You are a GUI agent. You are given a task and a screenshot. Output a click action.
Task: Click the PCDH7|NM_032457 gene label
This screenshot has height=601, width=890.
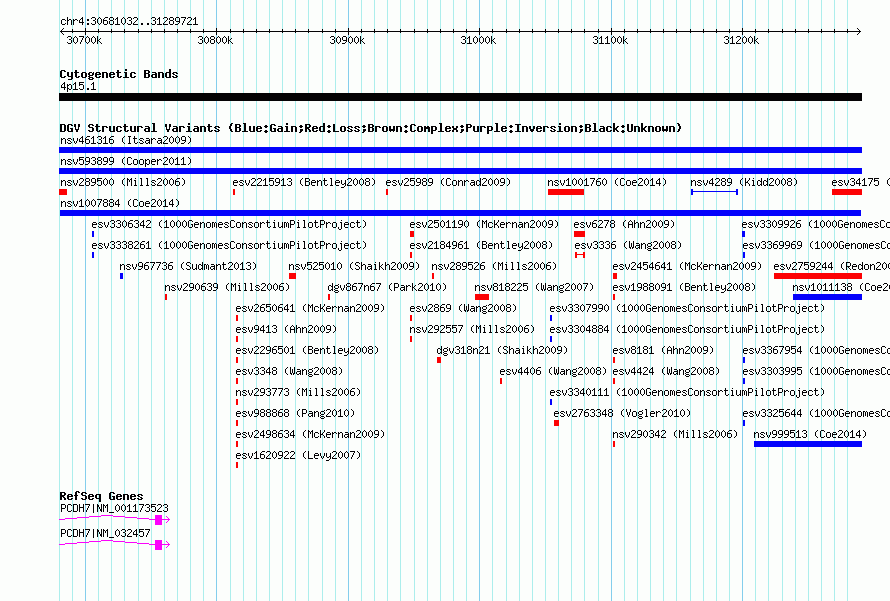click(105, 533)
